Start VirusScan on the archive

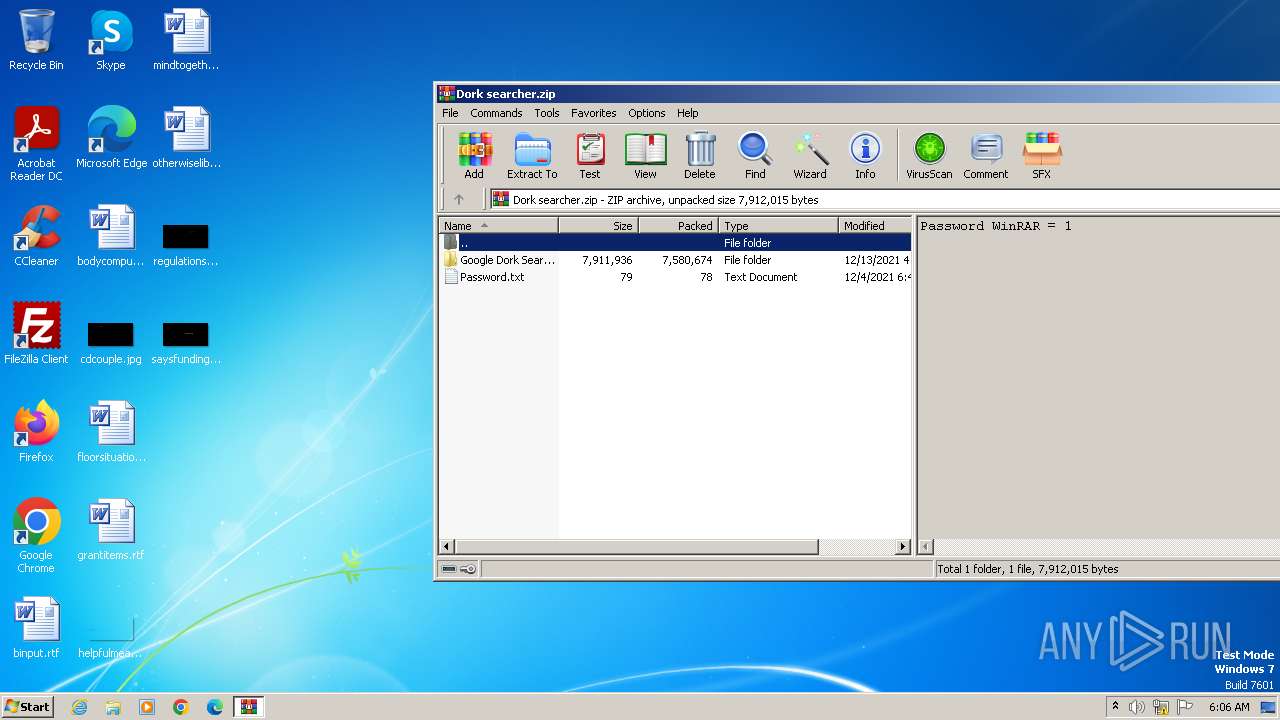pos(929,156)
